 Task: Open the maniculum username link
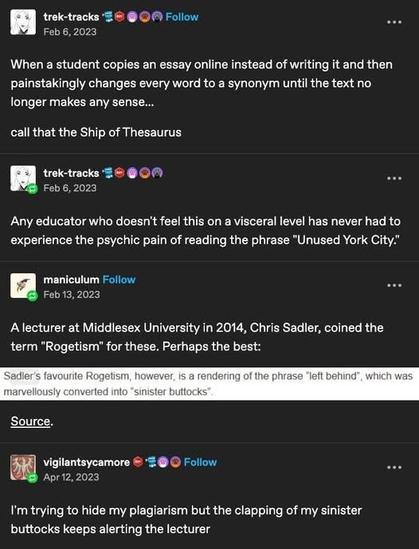coord(71,280)
